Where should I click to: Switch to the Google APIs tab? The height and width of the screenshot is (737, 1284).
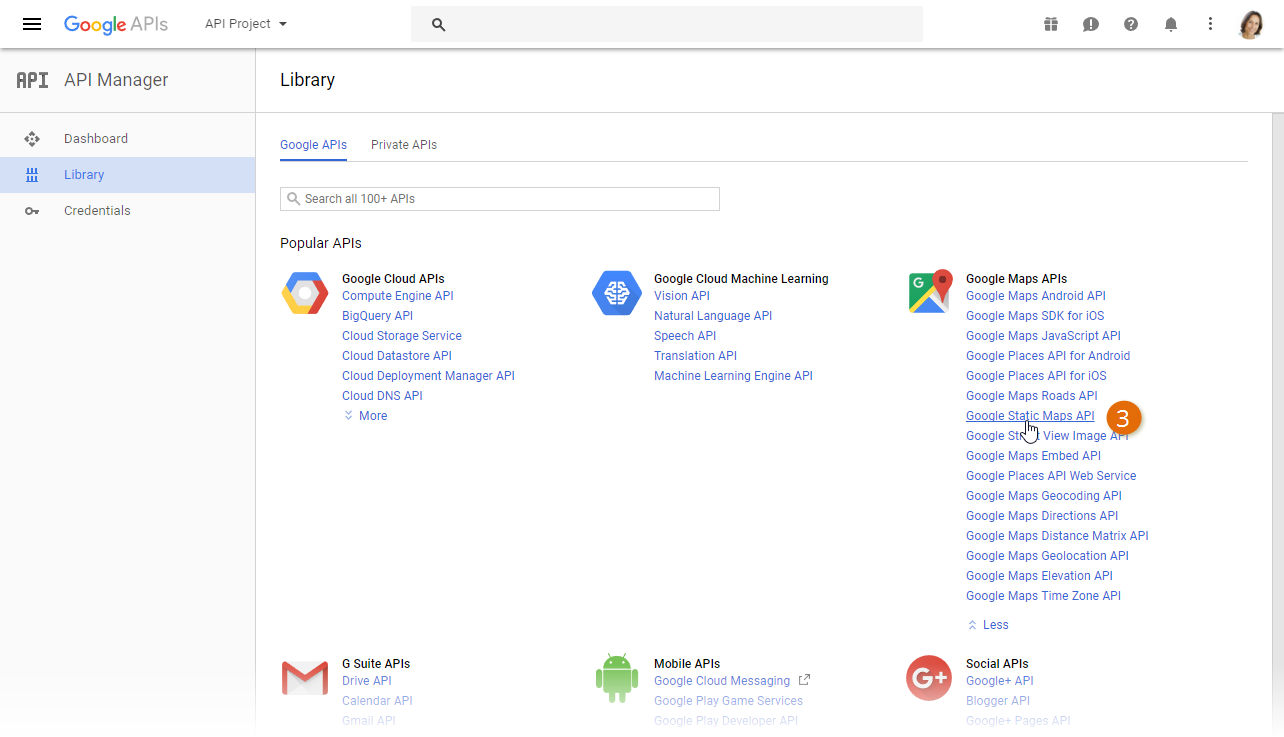[x=313, y=145]
